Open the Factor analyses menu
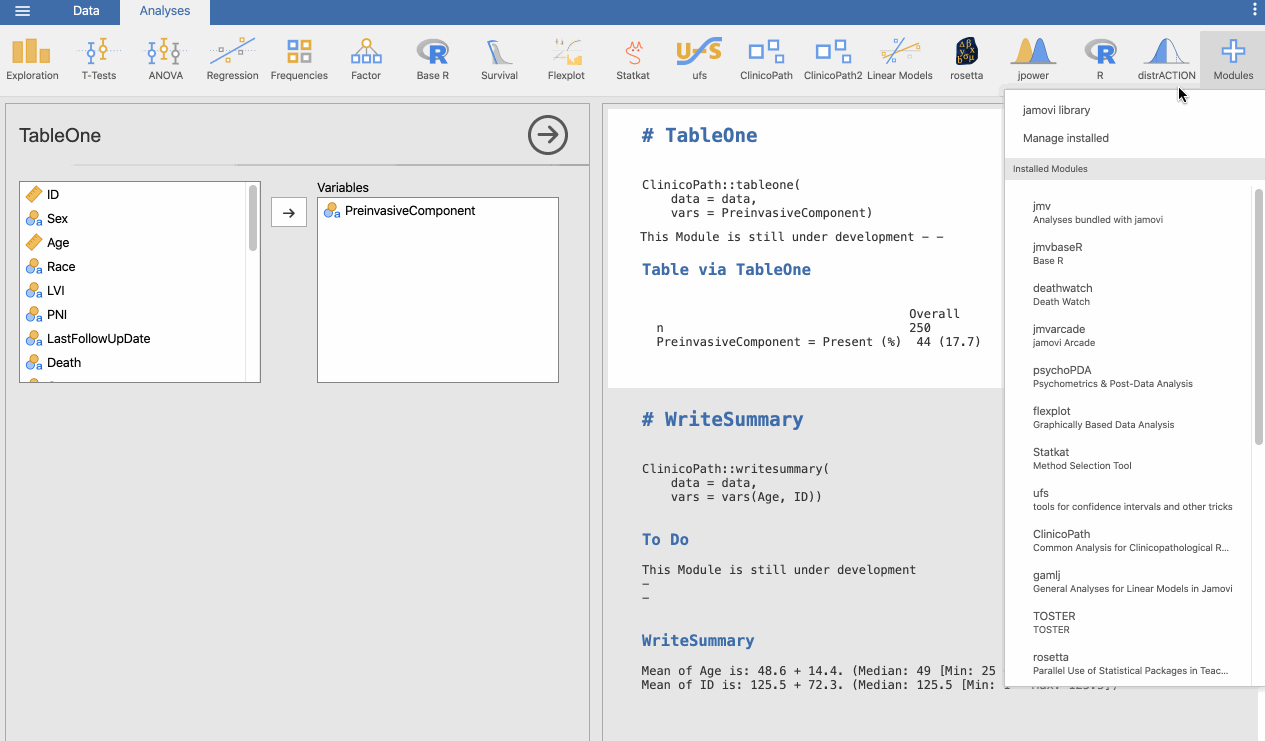 [366, 59]
